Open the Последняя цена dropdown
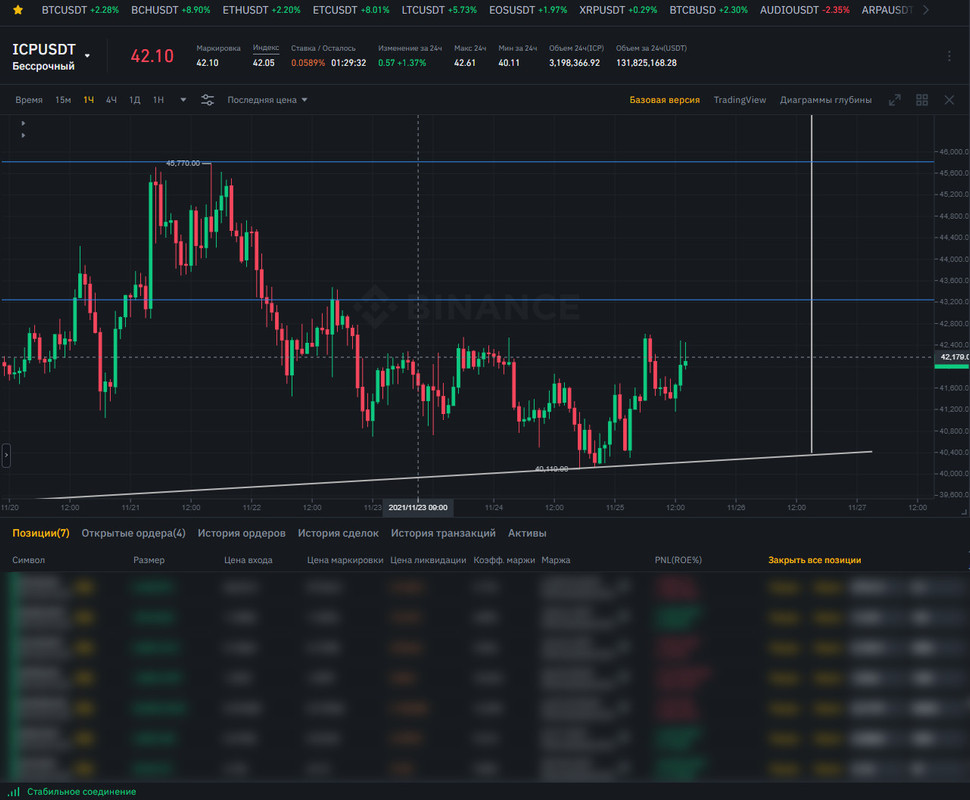This screenshot has width=970, height=800. [267, 100]
